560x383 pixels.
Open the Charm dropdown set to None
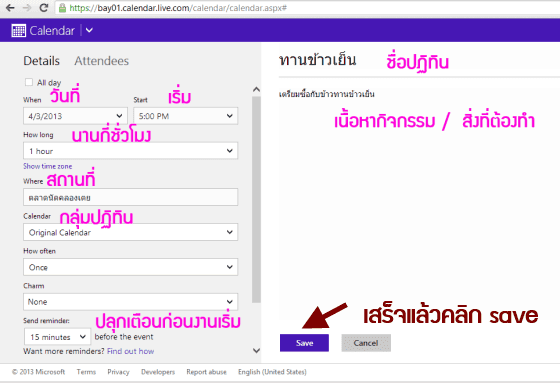pos(131,302)
